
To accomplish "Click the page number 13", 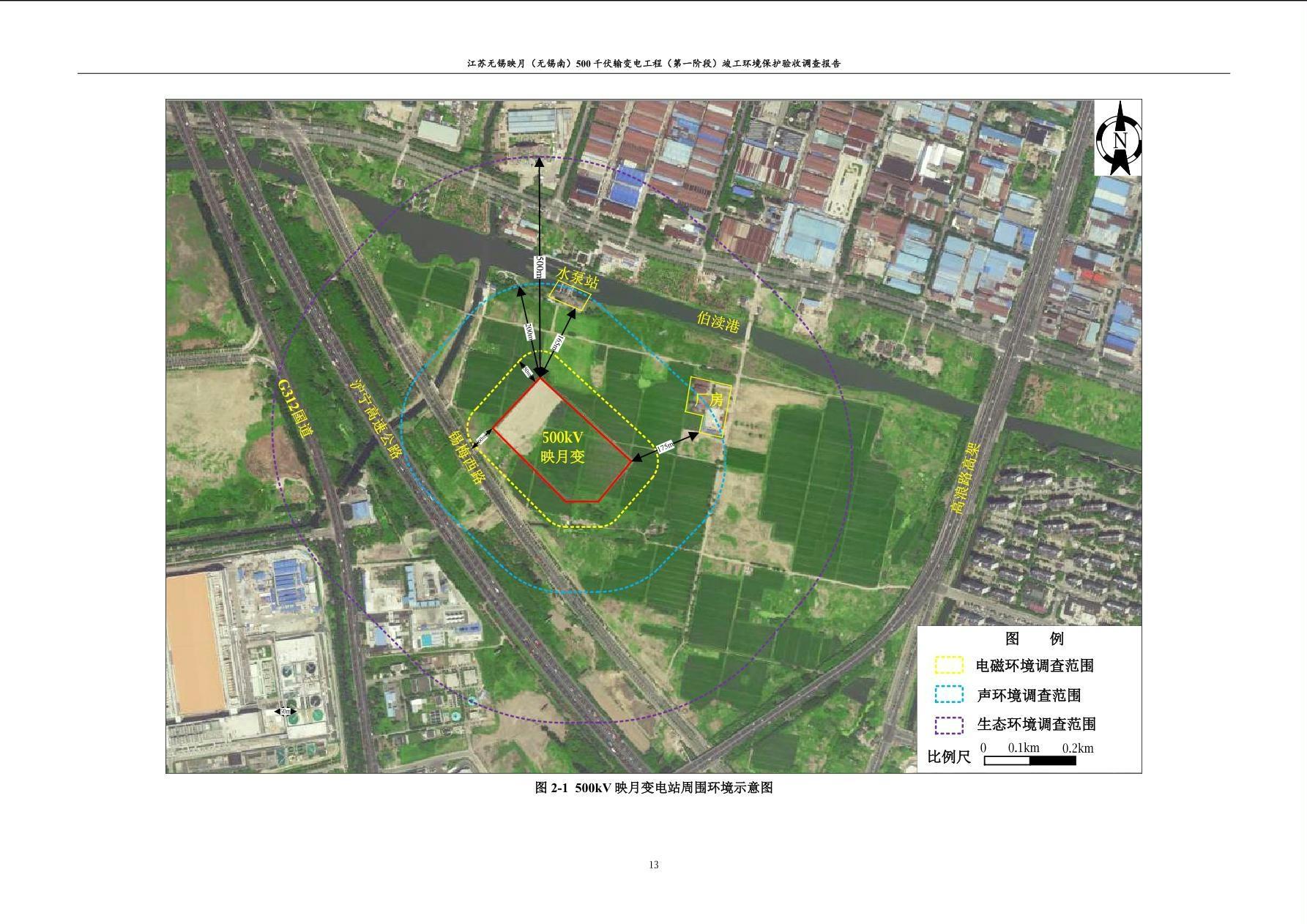I will 653,865.
